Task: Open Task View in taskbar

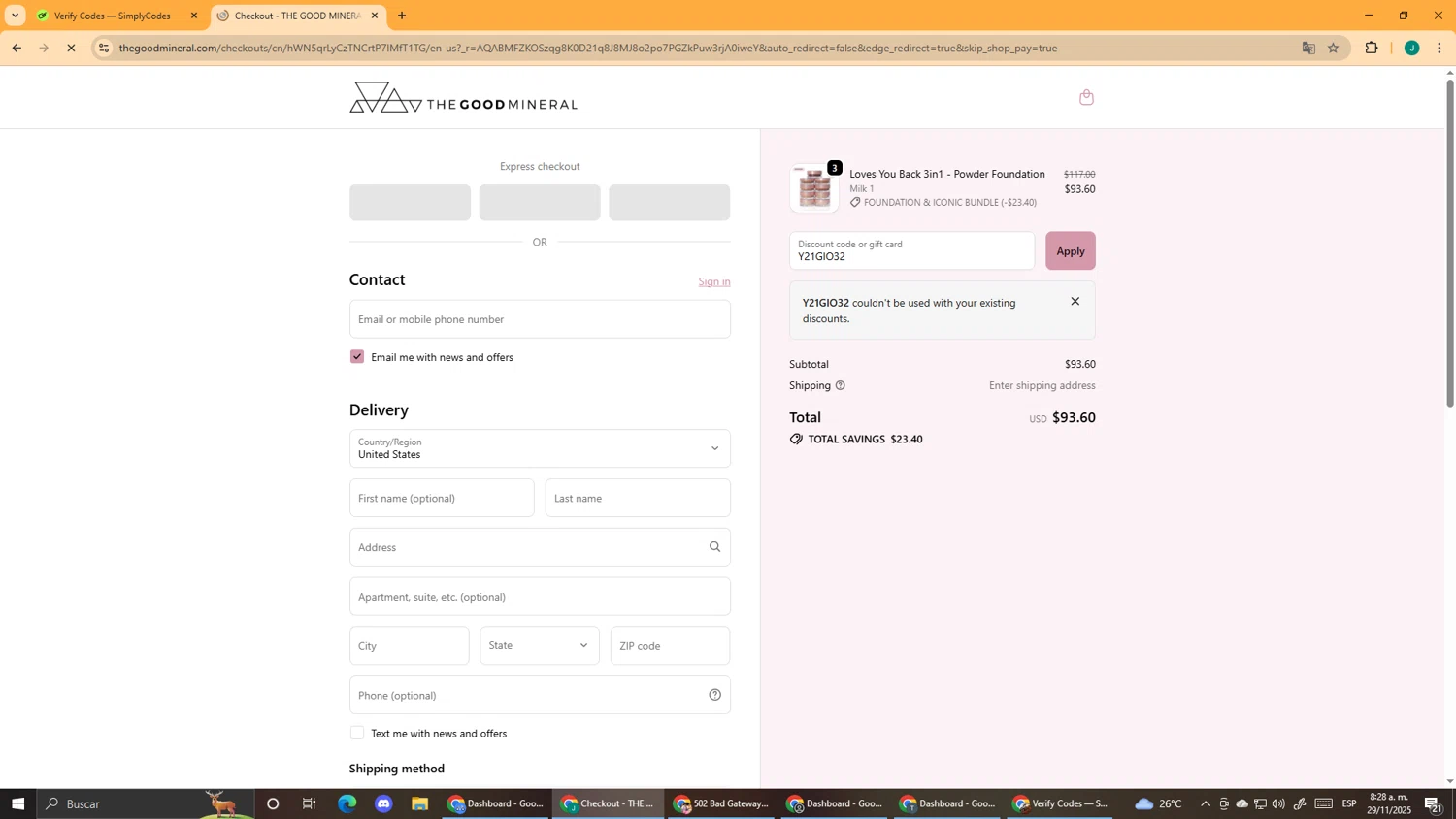Action: 310,803
